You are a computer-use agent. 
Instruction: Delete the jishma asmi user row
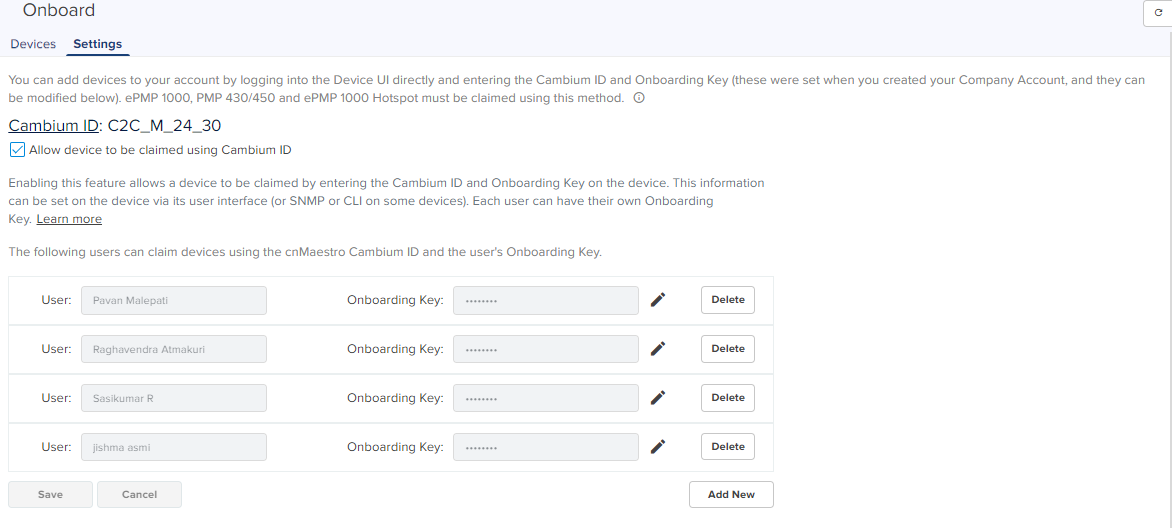(x=727, y=446)
